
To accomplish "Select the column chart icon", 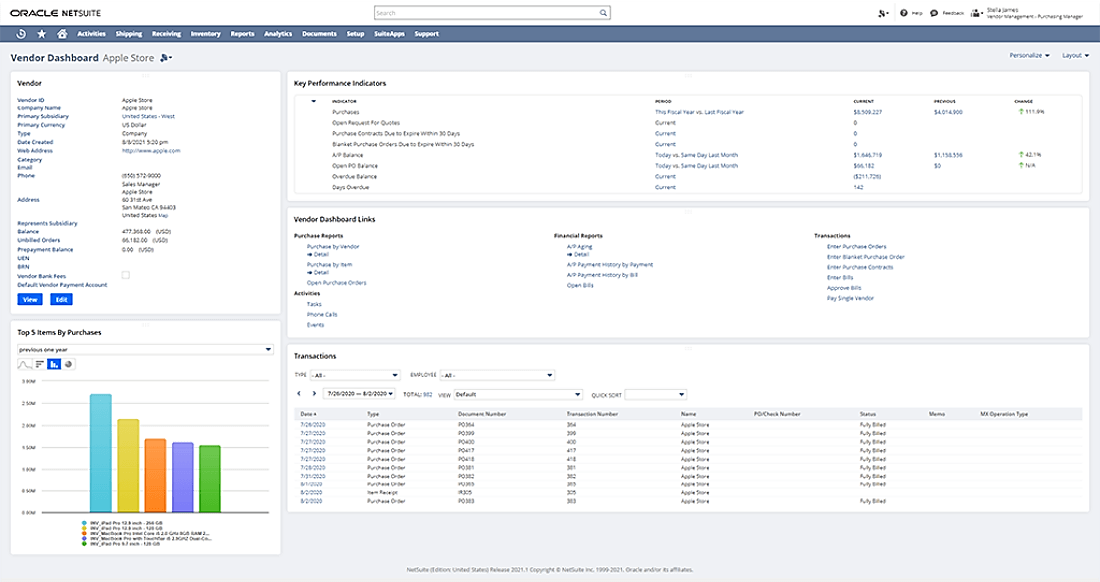I will 54,364.
